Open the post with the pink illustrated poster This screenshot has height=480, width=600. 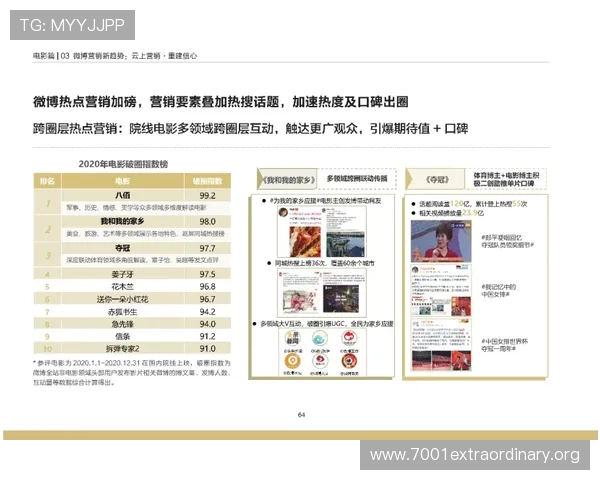click(x=300, y=292)
